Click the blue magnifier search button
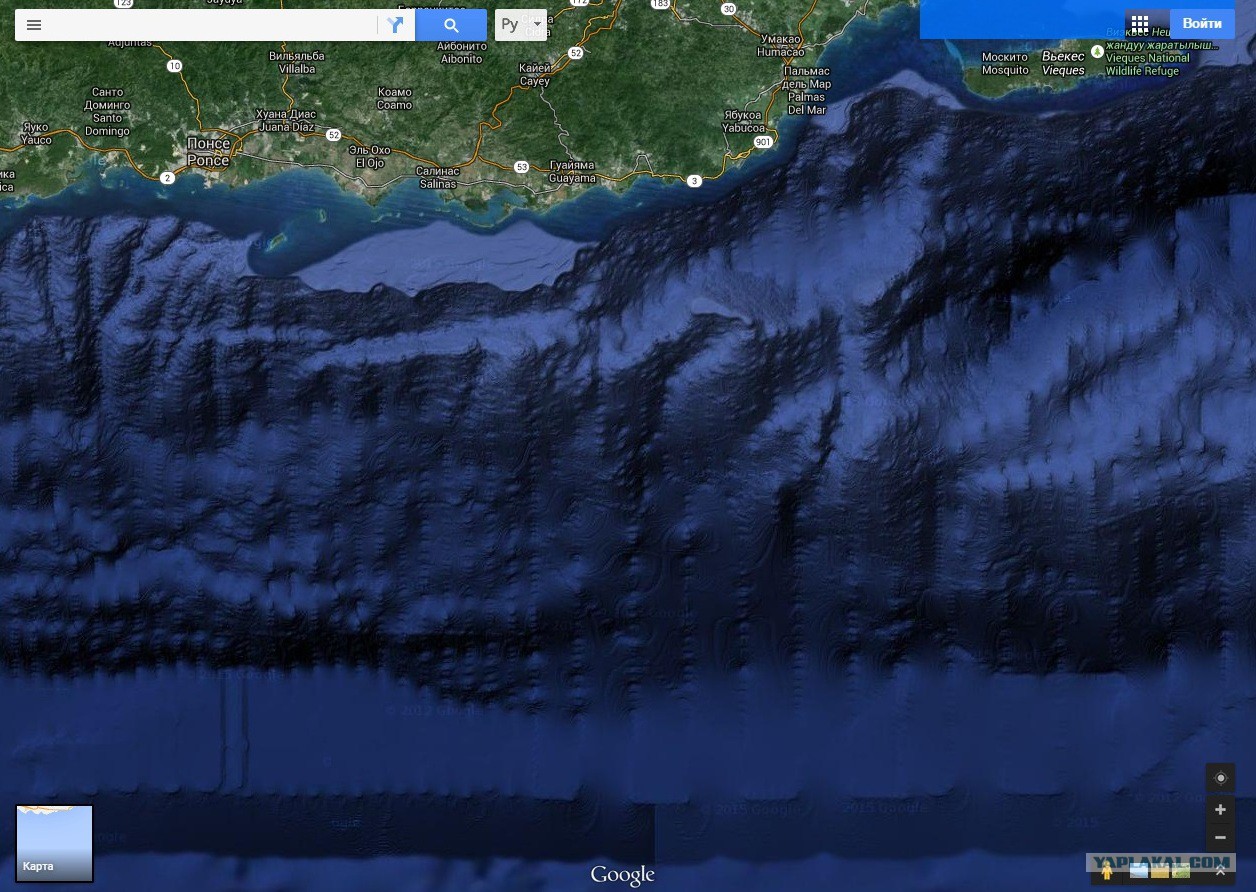The image size is (1256, 892). 451,25
